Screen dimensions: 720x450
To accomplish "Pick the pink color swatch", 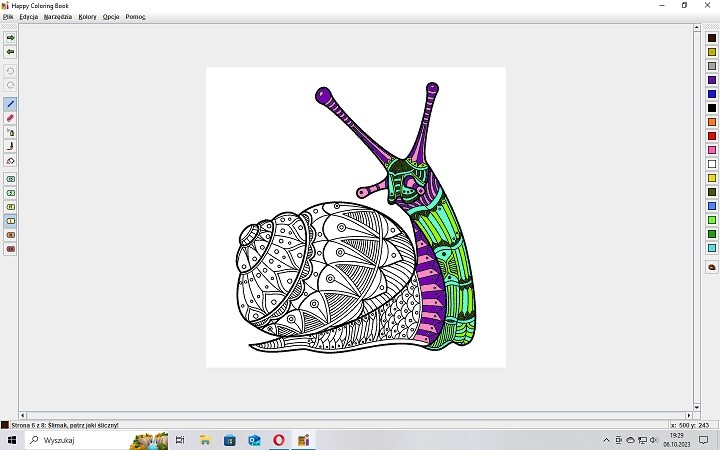I will (711, 150).
